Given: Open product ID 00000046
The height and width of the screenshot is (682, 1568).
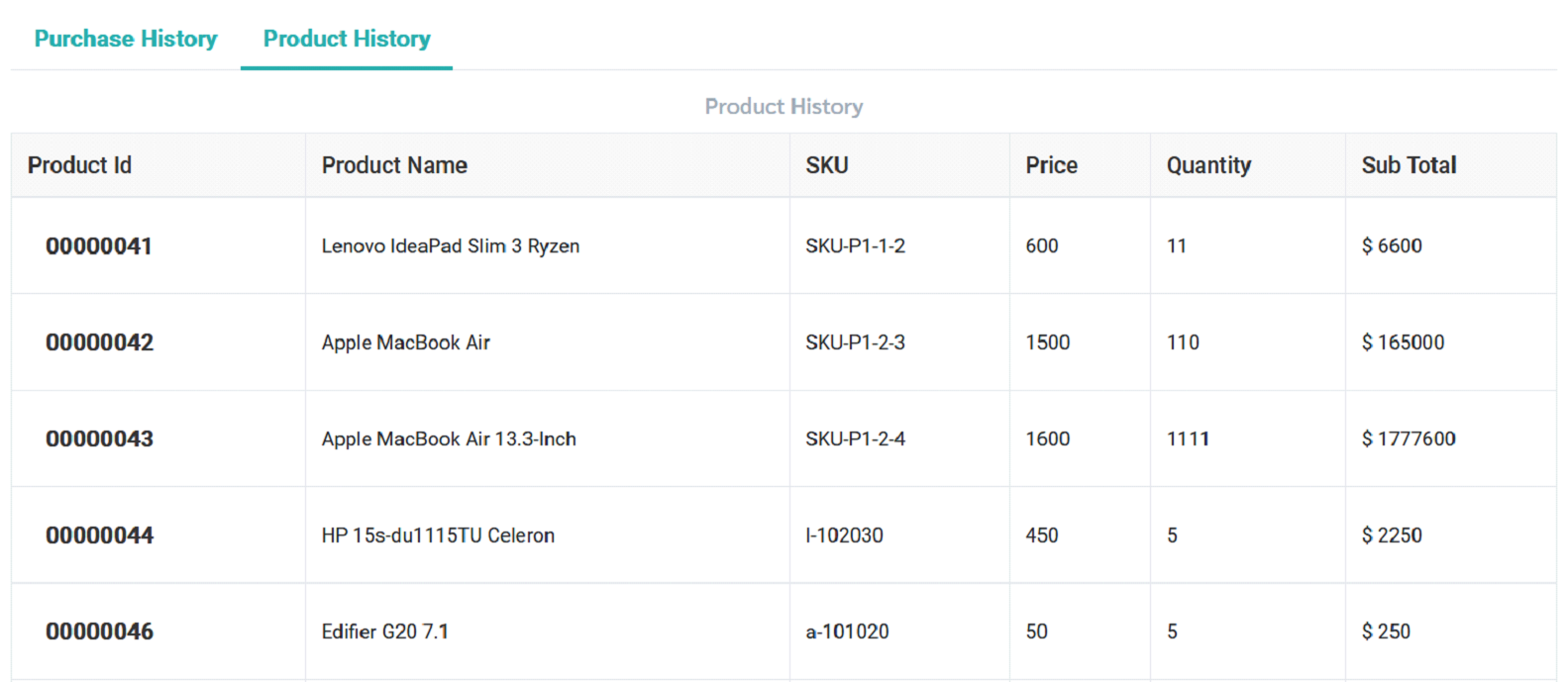Looking at the screenshot, I should click(99, 632).
